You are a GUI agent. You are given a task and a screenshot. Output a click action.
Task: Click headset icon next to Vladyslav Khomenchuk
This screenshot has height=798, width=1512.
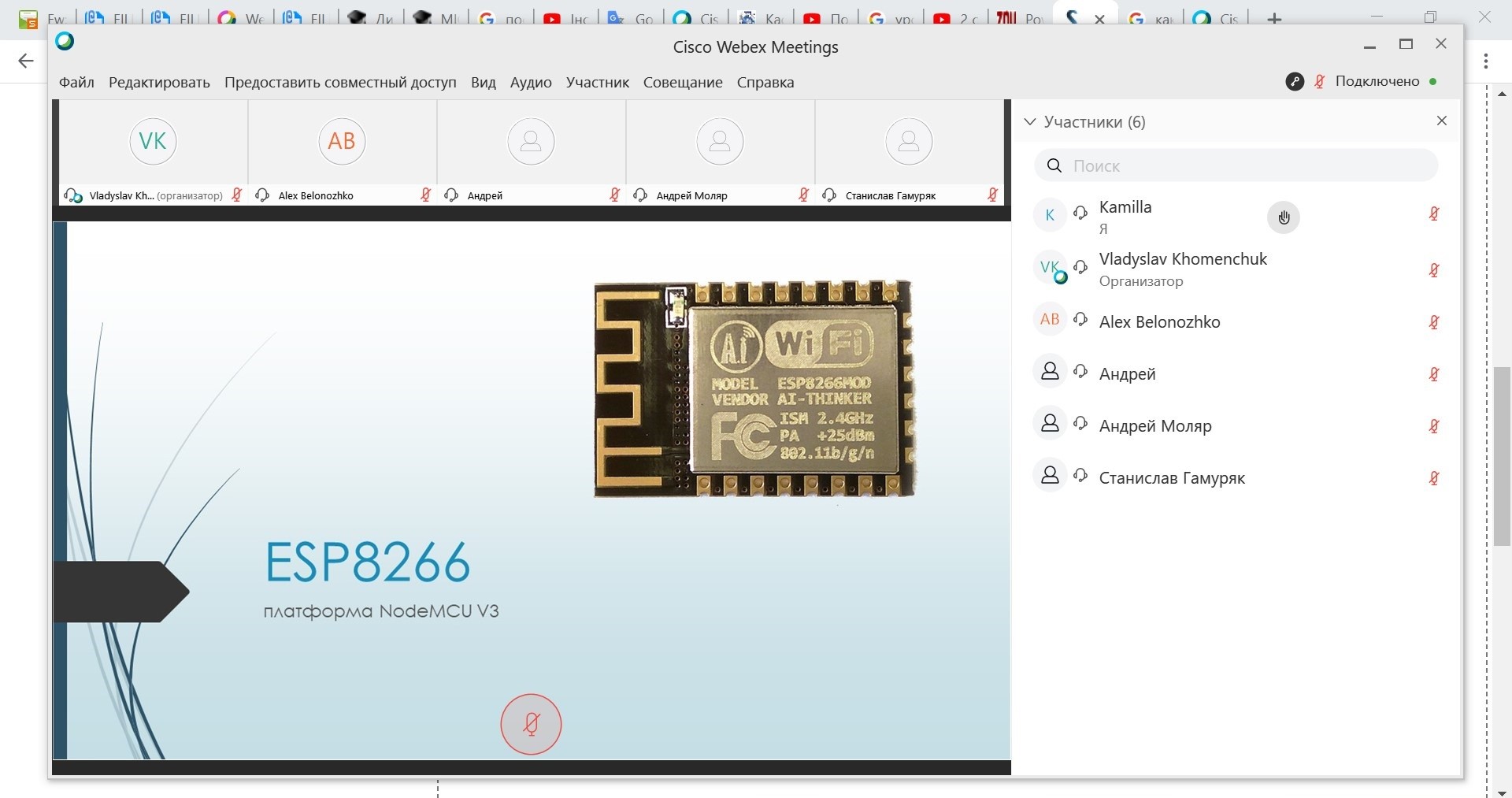coord(1081,266)
